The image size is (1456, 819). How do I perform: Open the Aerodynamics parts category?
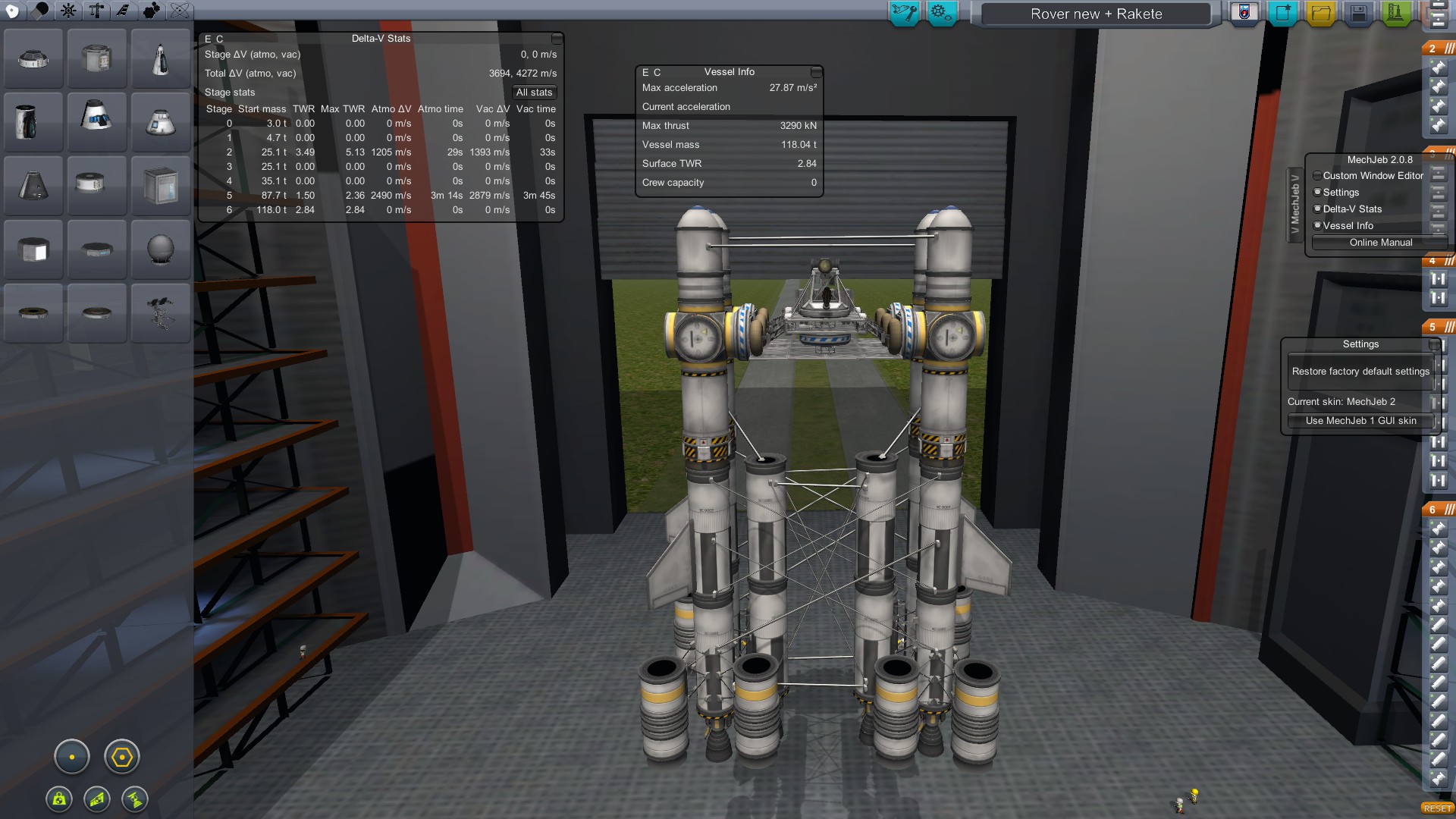[x=124, y=11]
